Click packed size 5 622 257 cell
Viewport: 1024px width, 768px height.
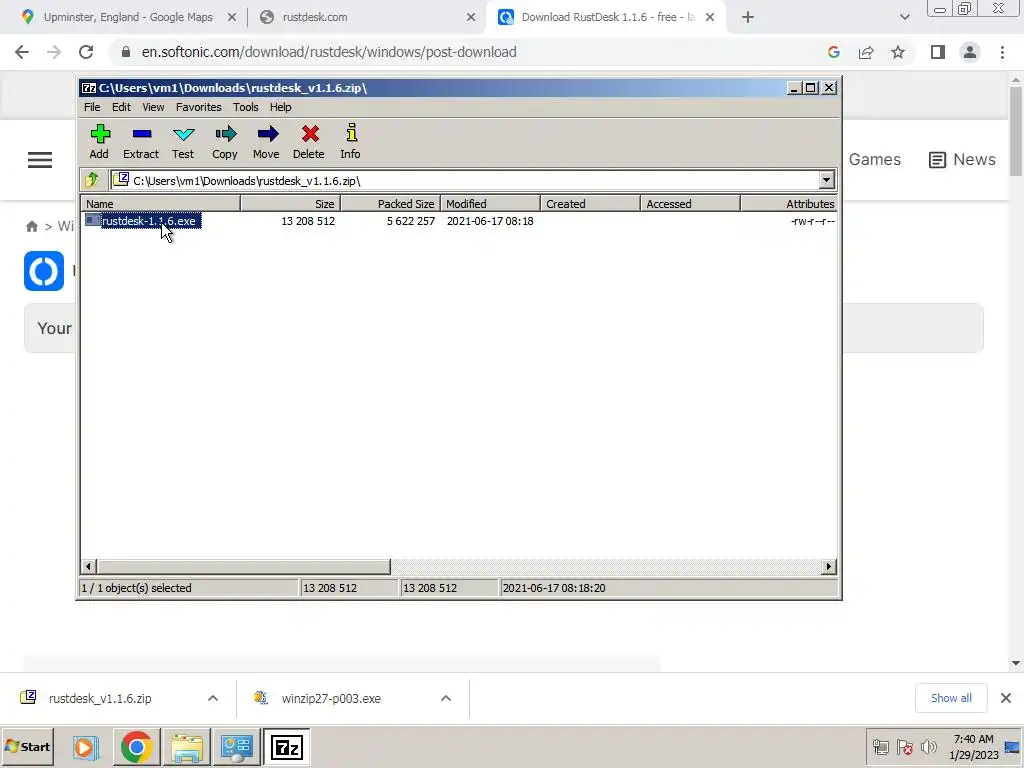pos(411,221)
